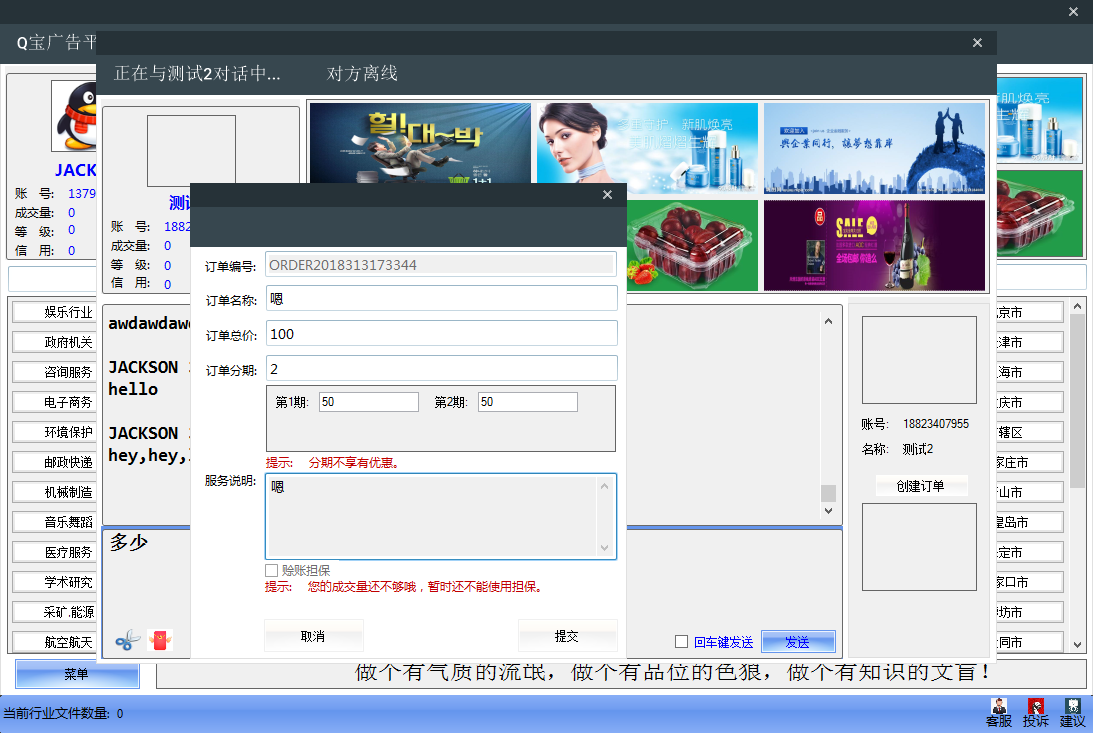Open the Korean movie ad banner thumbnail
Screen dimensions: 1093x733
(x=420, y=147)
